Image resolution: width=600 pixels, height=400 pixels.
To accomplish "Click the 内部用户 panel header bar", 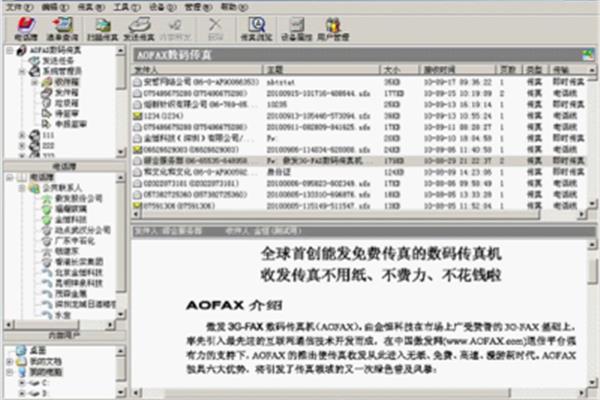I will tap(64, 335).
